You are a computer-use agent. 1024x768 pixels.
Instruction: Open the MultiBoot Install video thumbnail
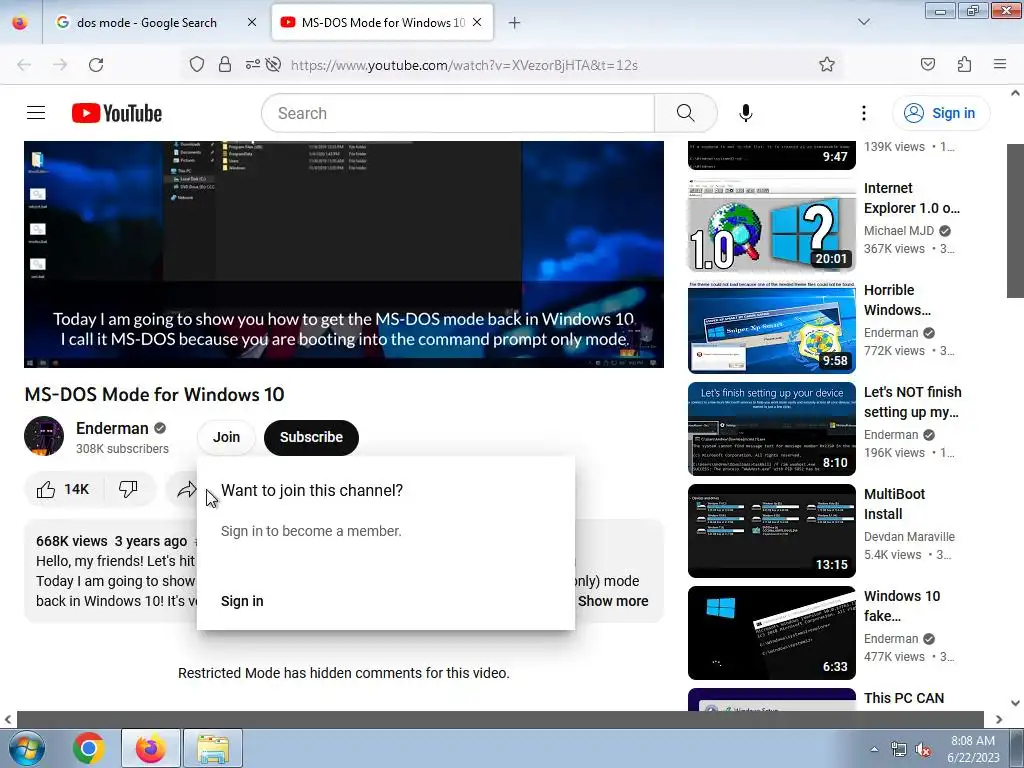coord(771,530)
